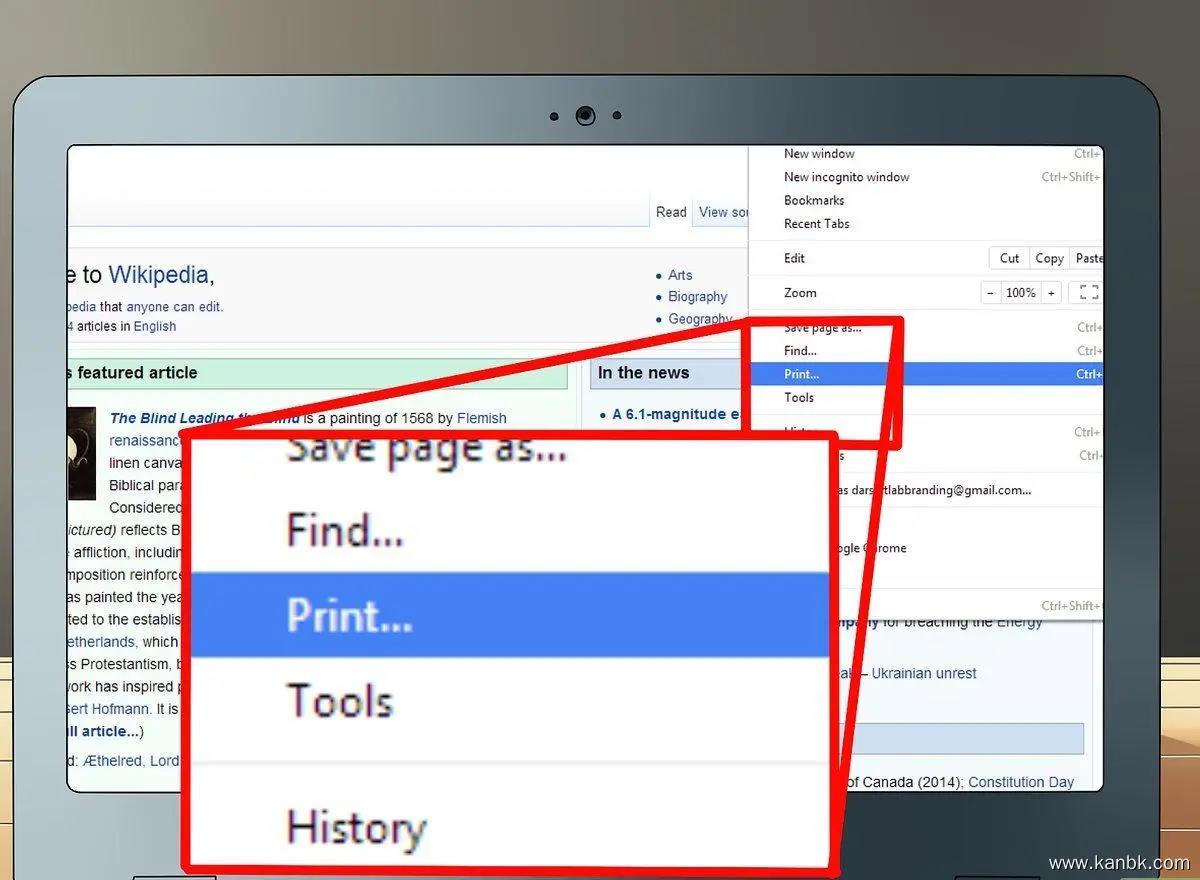
Task: Click the Flemish link in featured article
Action: (x=481, y=418)
